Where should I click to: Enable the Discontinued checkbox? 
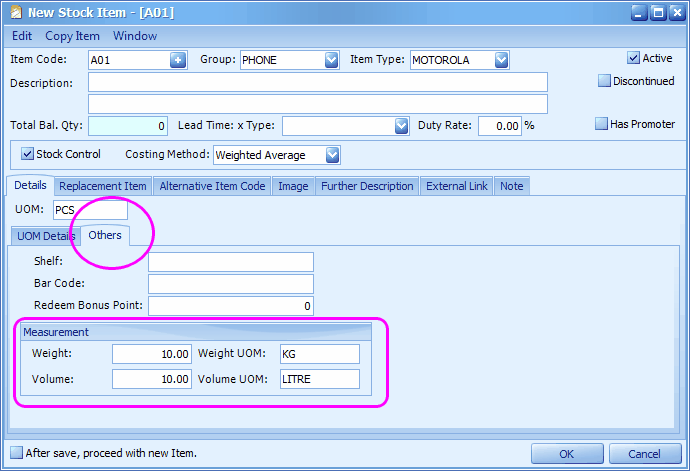click(604, 81)
